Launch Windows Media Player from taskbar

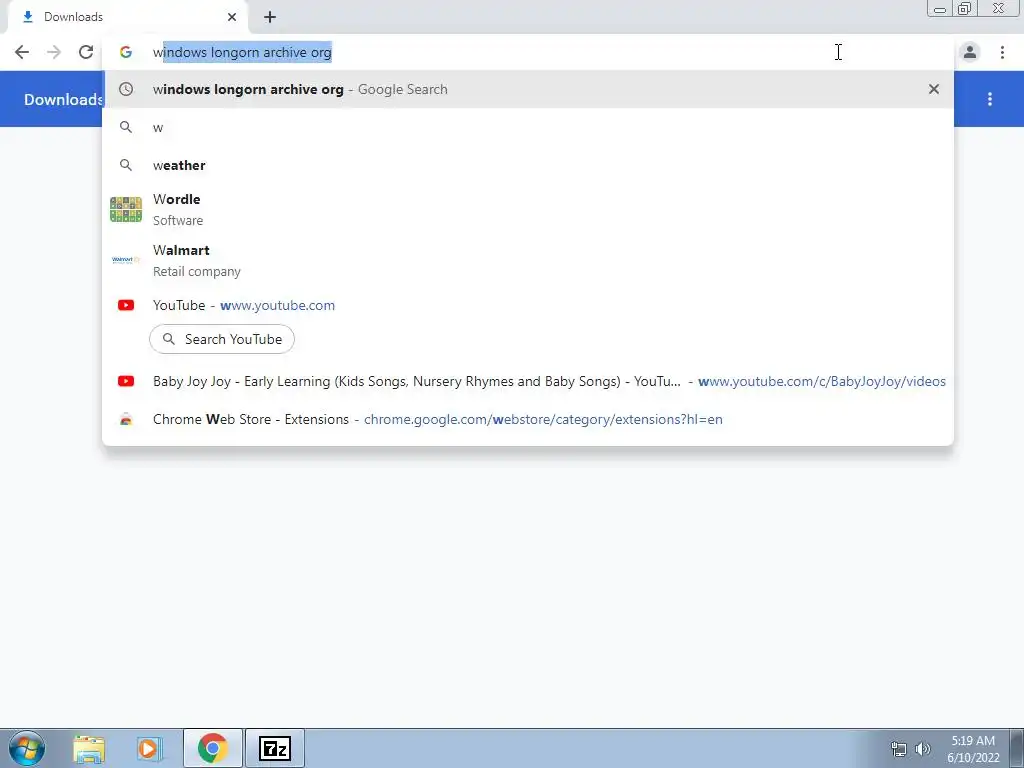click(150, 748)
